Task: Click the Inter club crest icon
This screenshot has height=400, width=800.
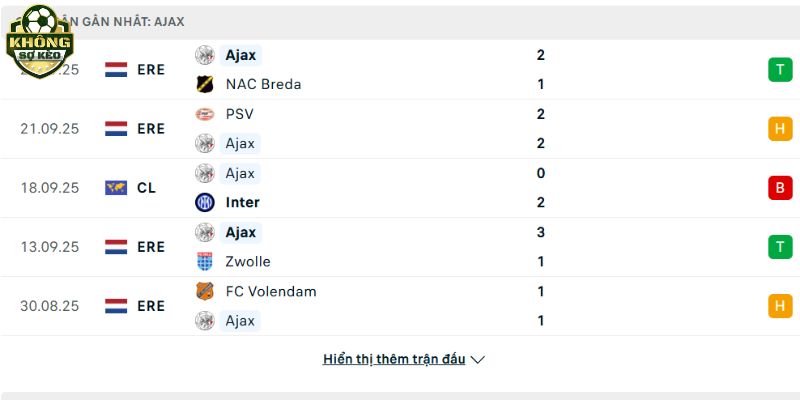Action: [205, 202]
